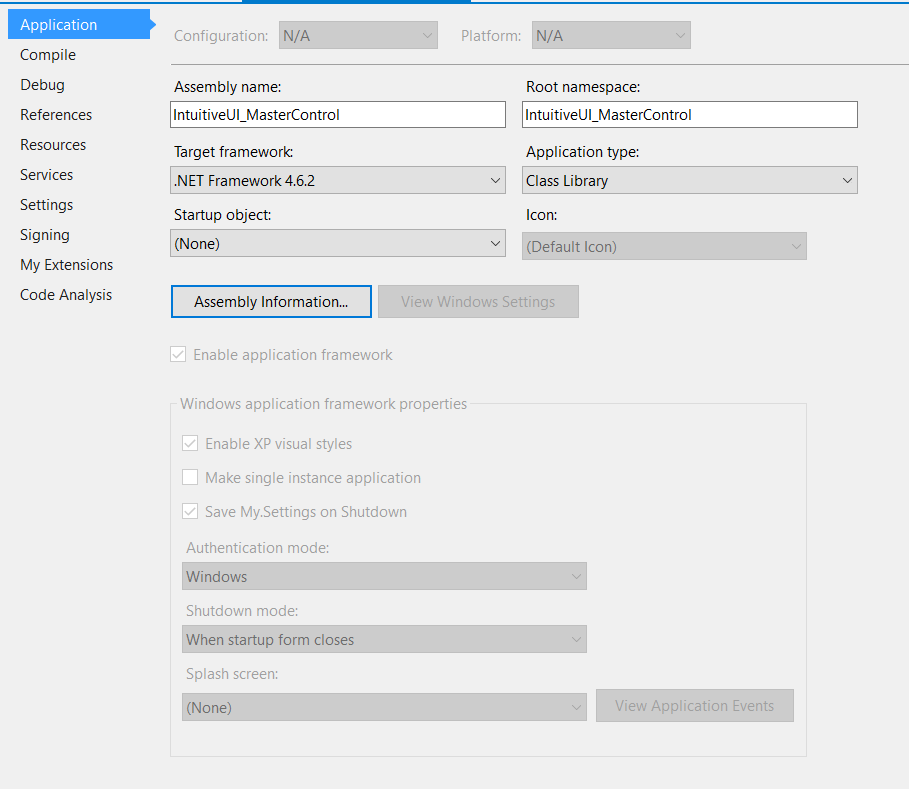909x789 pixels.
Task: Select the Signing settings page
Action: pyautogui.click(x=44, y=234)
